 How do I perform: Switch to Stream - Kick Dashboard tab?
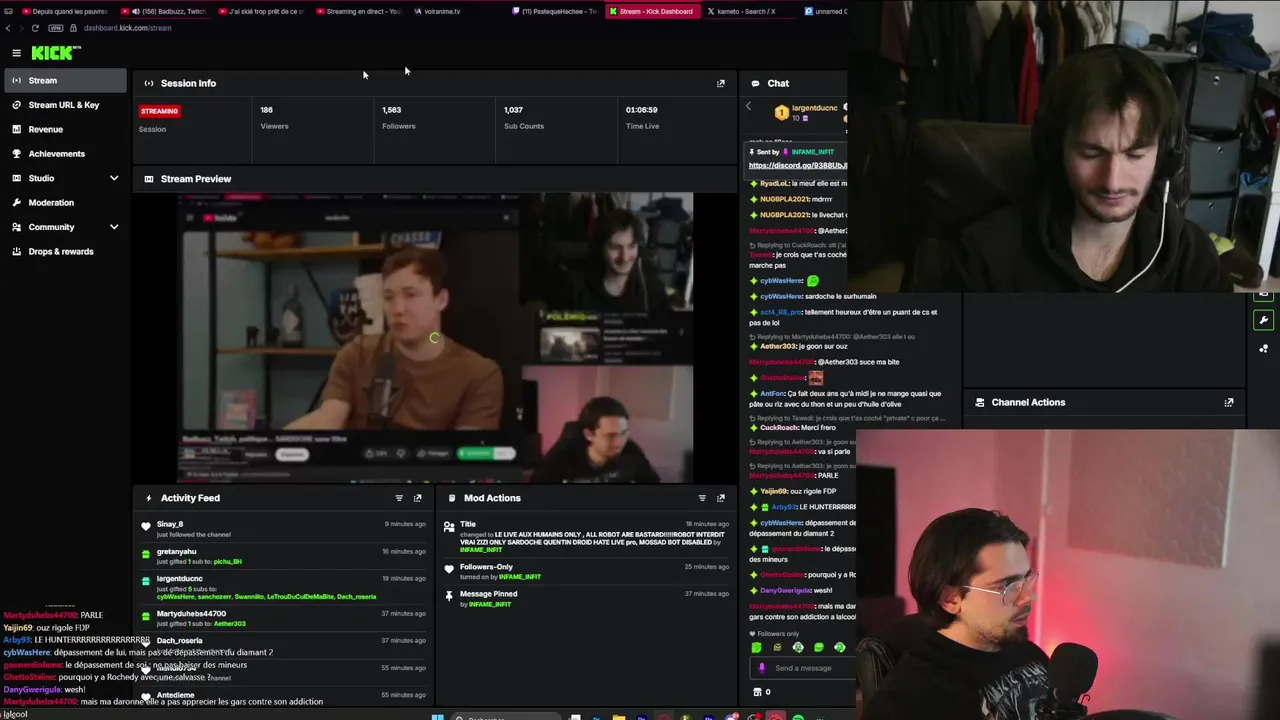coord(650,11)
